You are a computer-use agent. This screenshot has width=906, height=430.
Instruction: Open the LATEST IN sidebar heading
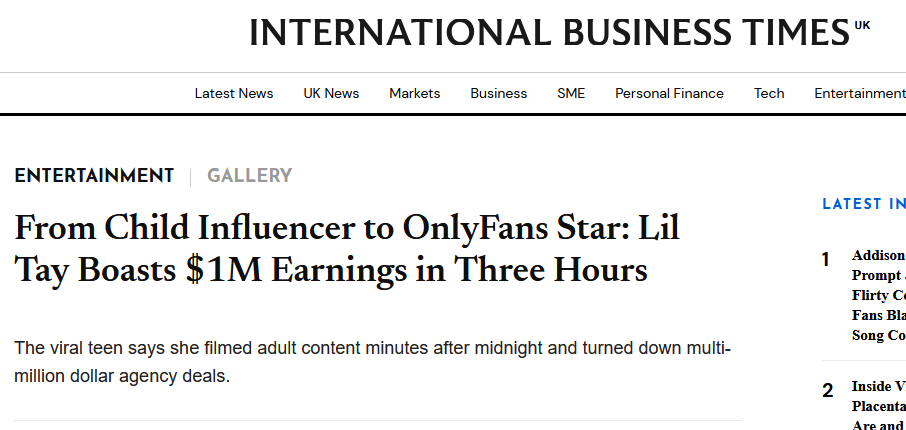pos(864,204)
